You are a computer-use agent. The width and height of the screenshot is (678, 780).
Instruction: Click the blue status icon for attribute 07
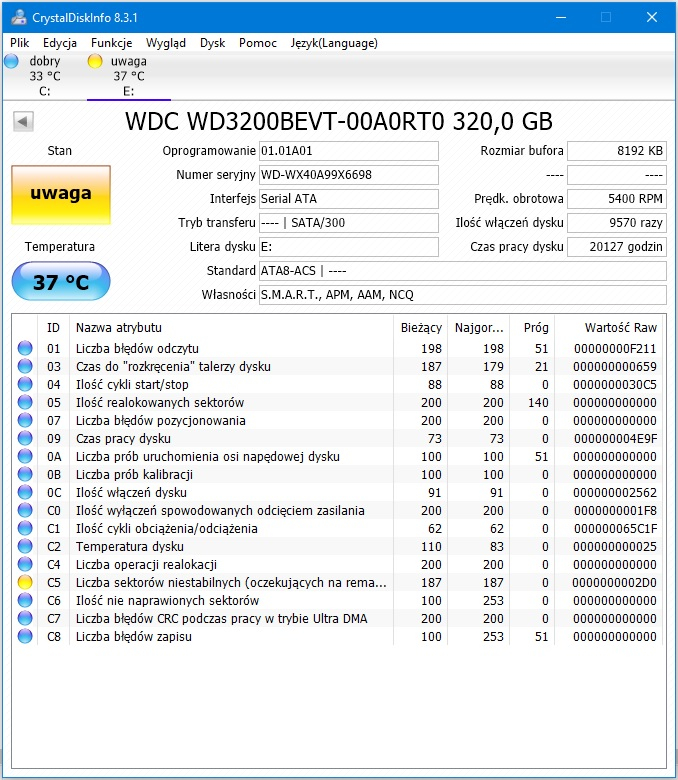[25, 420]
